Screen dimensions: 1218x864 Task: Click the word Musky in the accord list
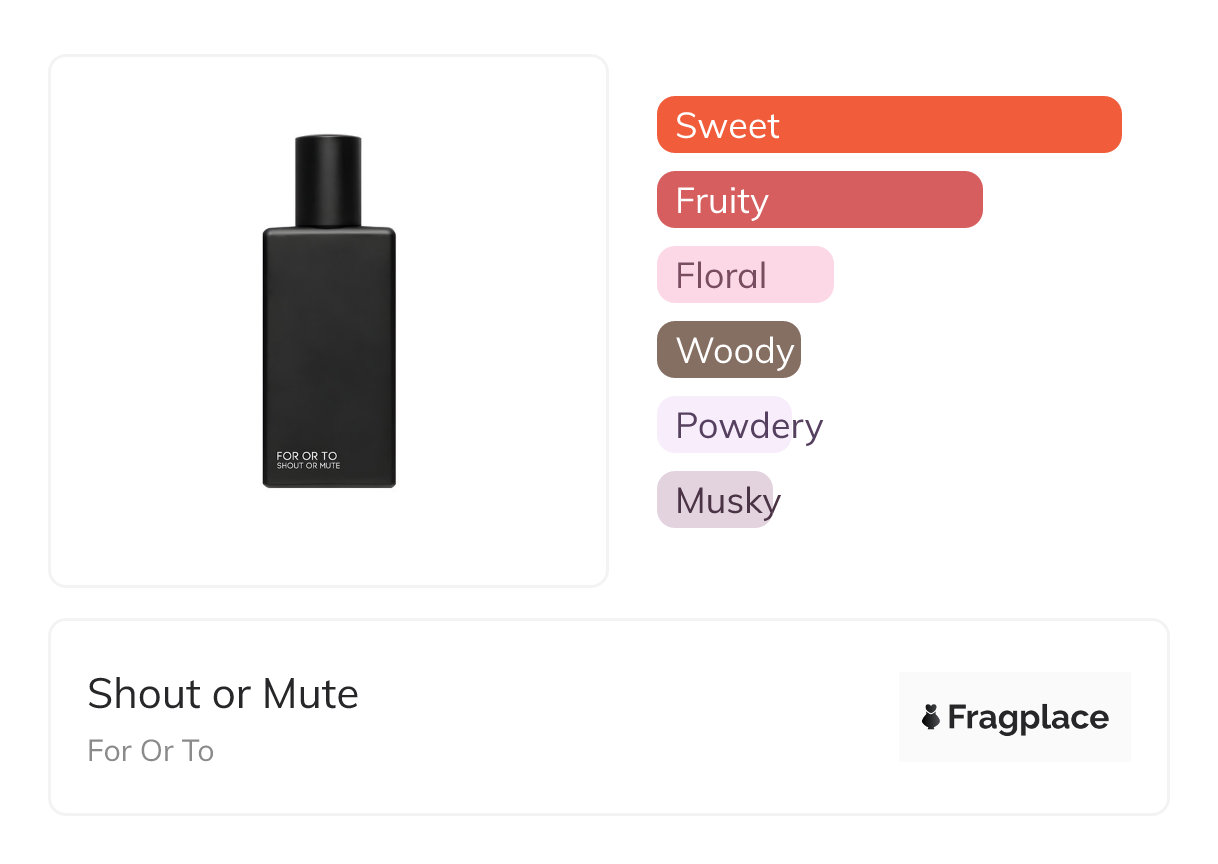tap(728, 500)
